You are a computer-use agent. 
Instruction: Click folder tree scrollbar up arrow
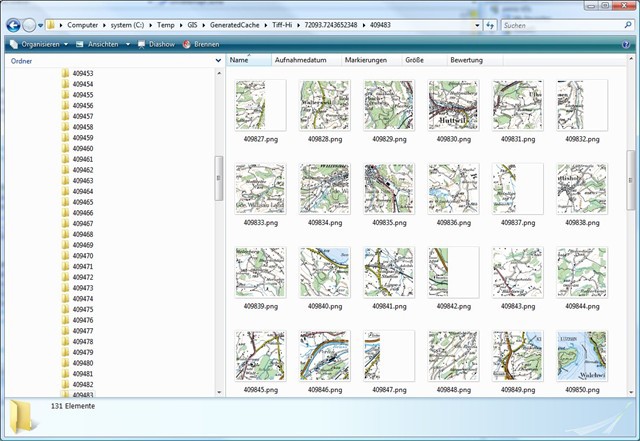pos(219,73)
